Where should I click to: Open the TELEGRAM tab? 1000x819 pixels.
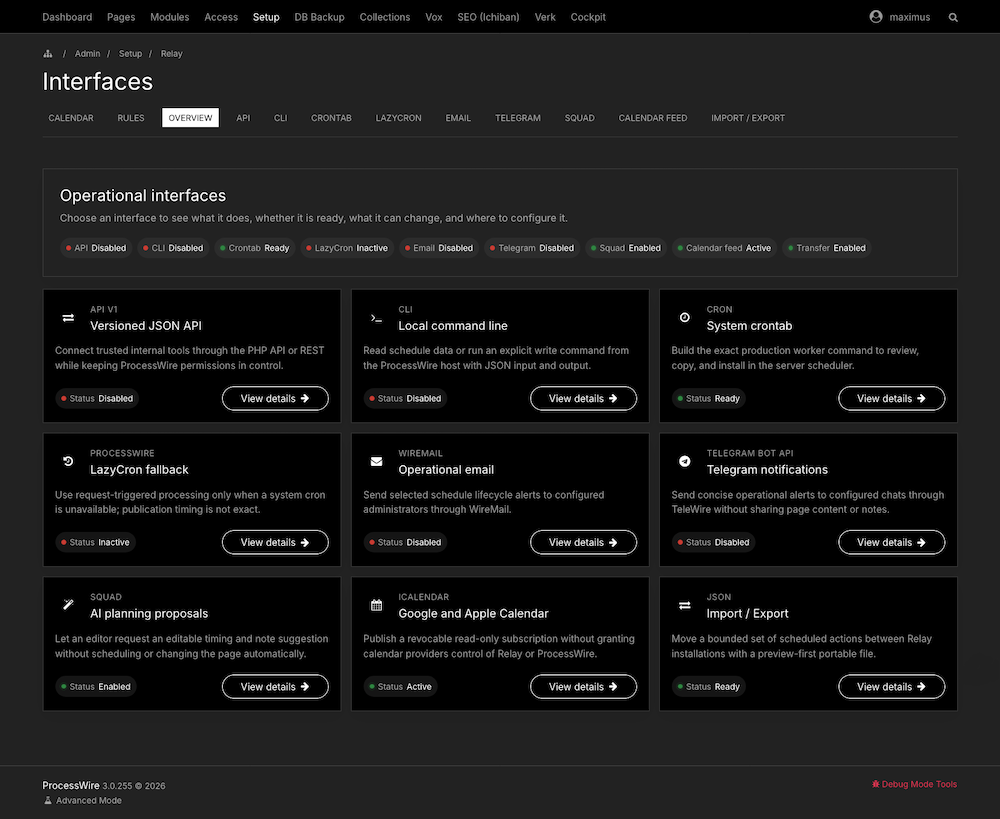(x=517, y=118)
